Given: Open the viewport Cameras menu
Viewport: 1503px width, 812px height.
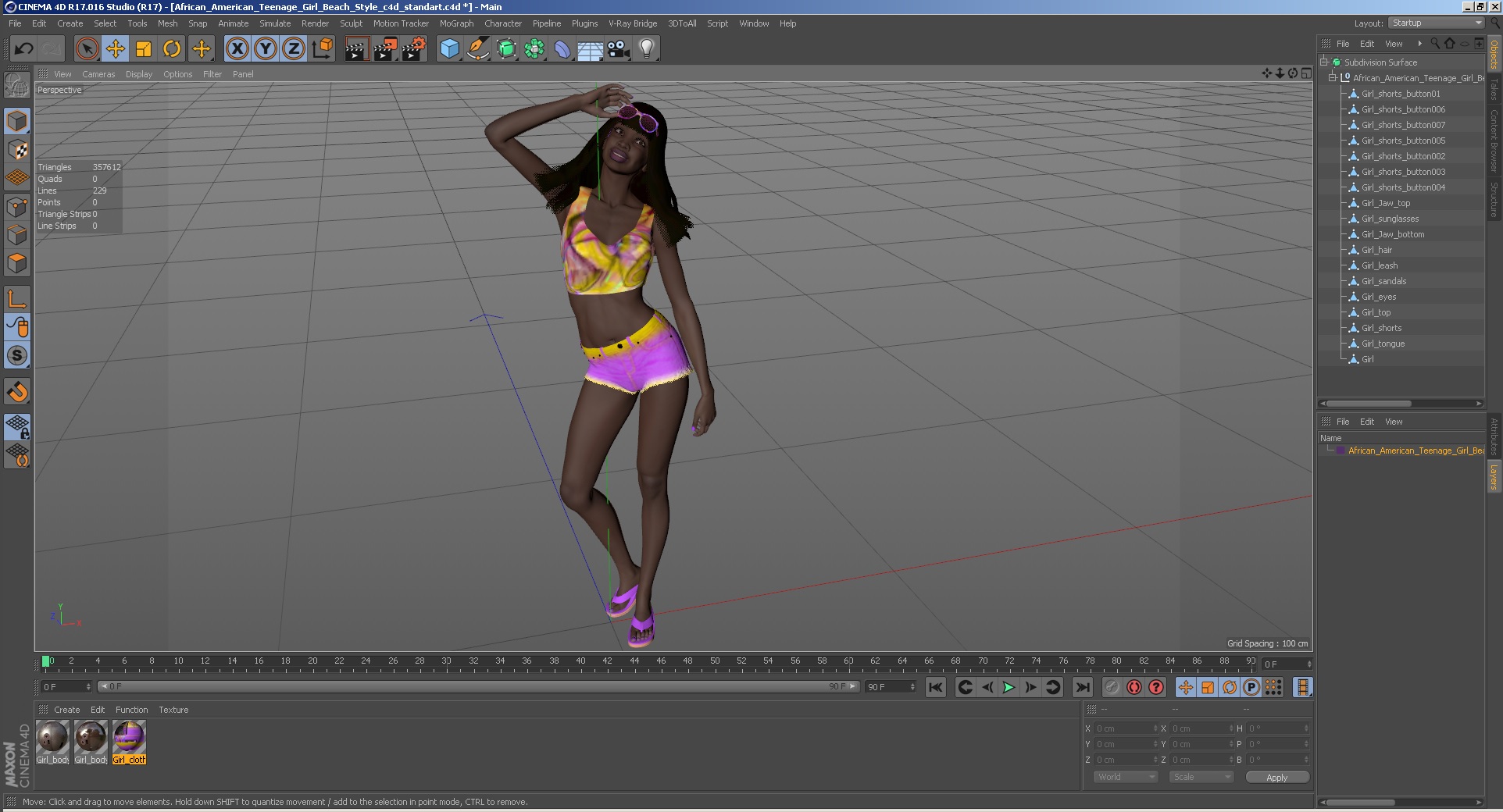Looking at the screenshot, I should [98, 74].
